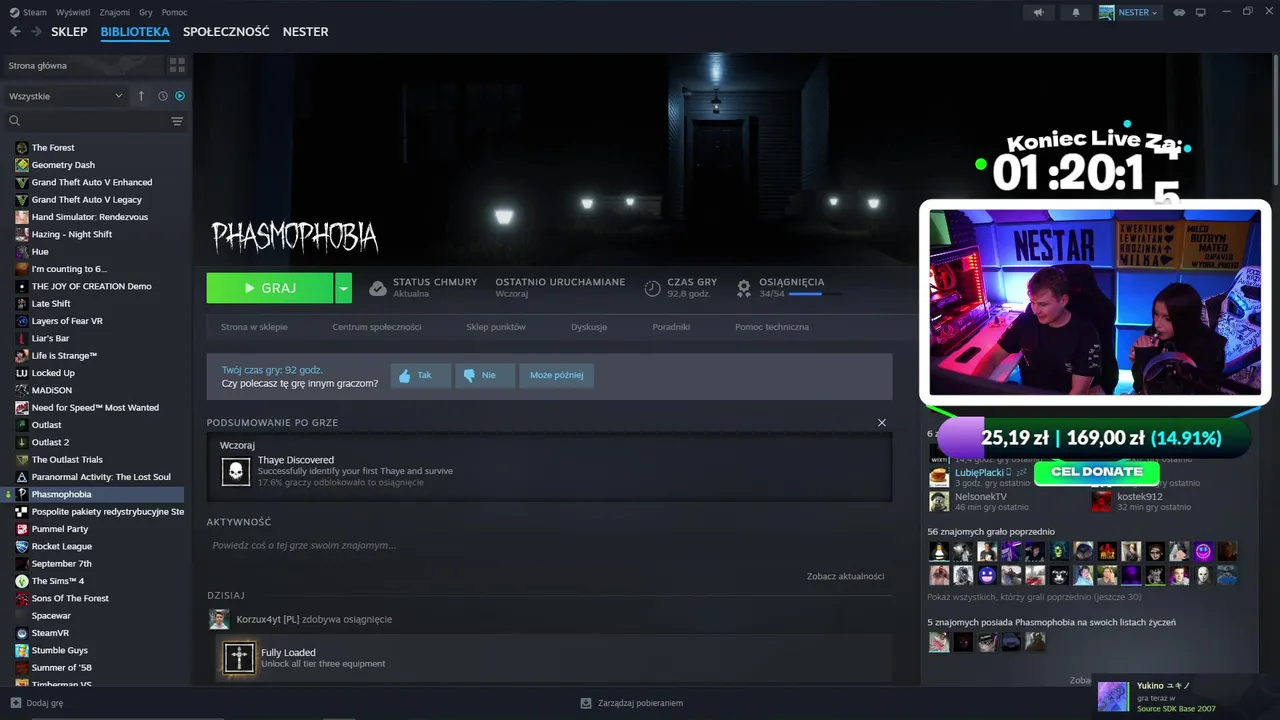This screenshot has width=1280, height=720.
Task: Choose Nie thumbs down recommendation
Action: pyautogui.click(x=484, y=376)
